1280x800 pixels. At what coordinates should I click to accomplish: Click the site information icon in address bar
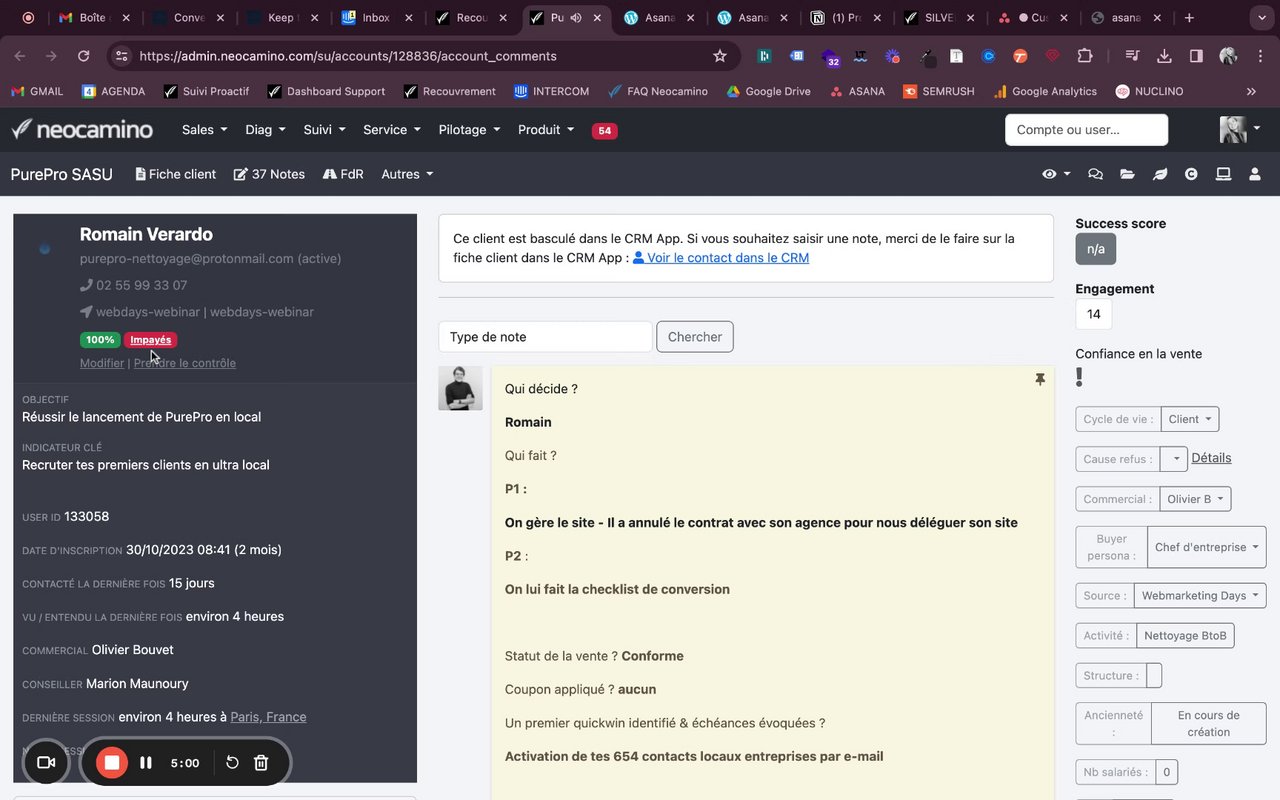pyautogui.click(x=121, y=56)
